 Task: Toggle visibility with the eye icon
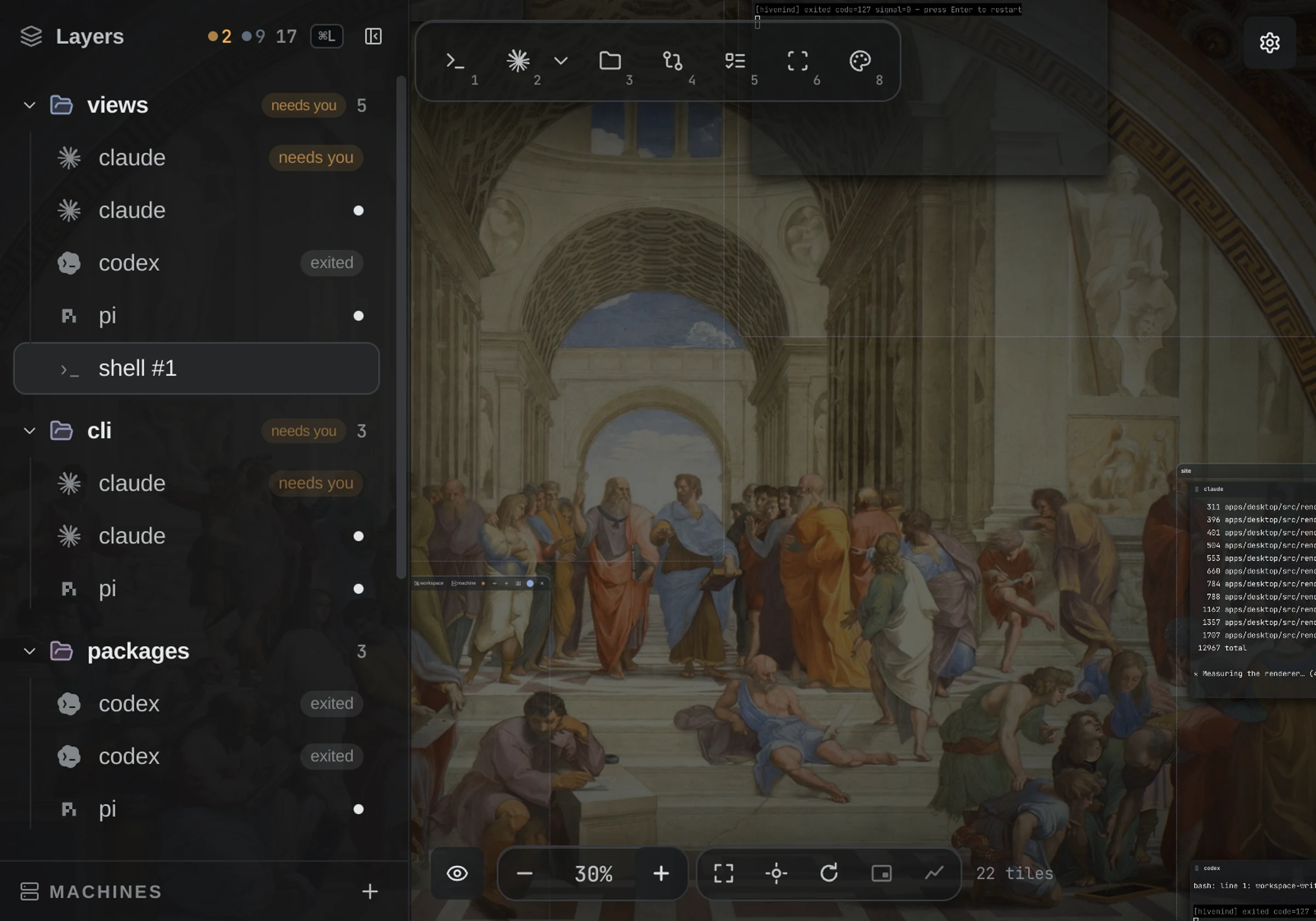[x=457, y=873]
